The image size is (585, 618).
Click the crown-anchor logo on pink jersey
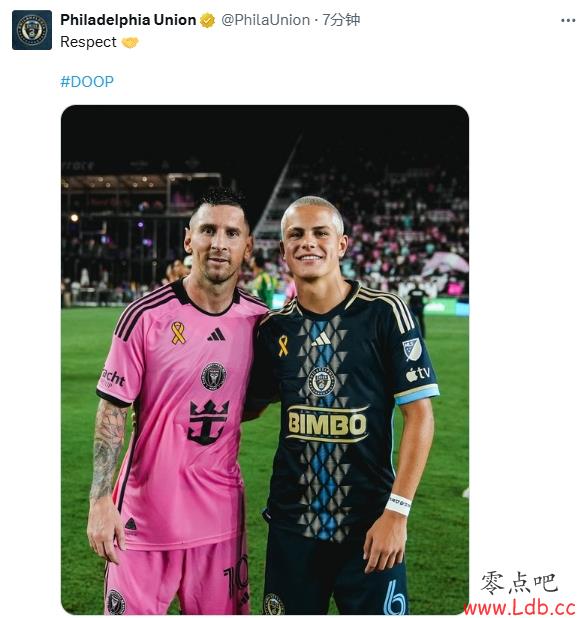coord(208,422)
